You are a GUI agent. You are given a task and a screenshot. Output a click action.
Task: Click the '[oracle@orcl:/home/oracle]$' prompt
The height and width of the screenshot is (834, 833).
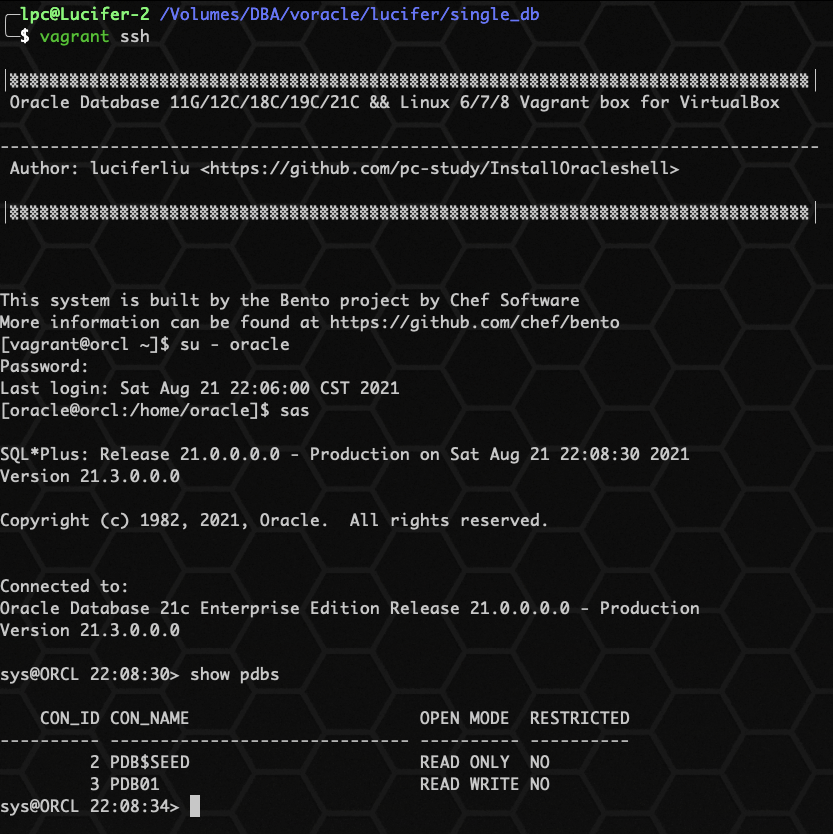point(135,411)
